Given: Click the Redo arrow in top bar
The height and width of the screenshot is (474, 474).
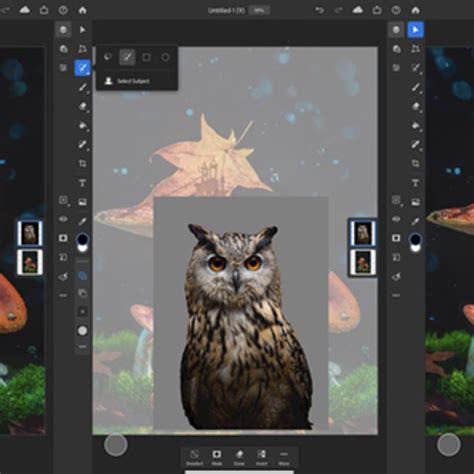Looking at the screenshot, I should point(339,10).
